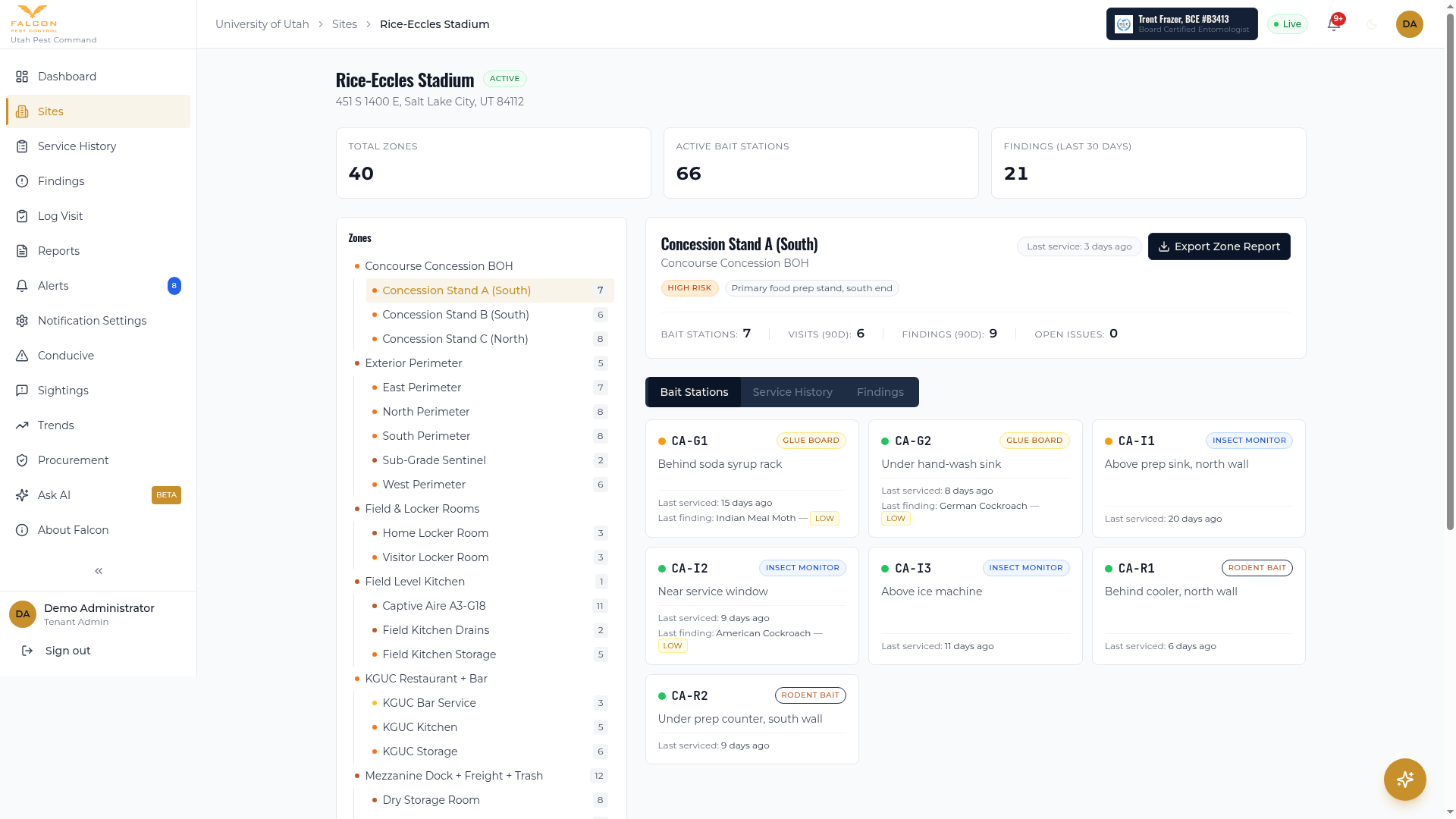Collapse Field & Locker Rooms zone group

(482, 509)
